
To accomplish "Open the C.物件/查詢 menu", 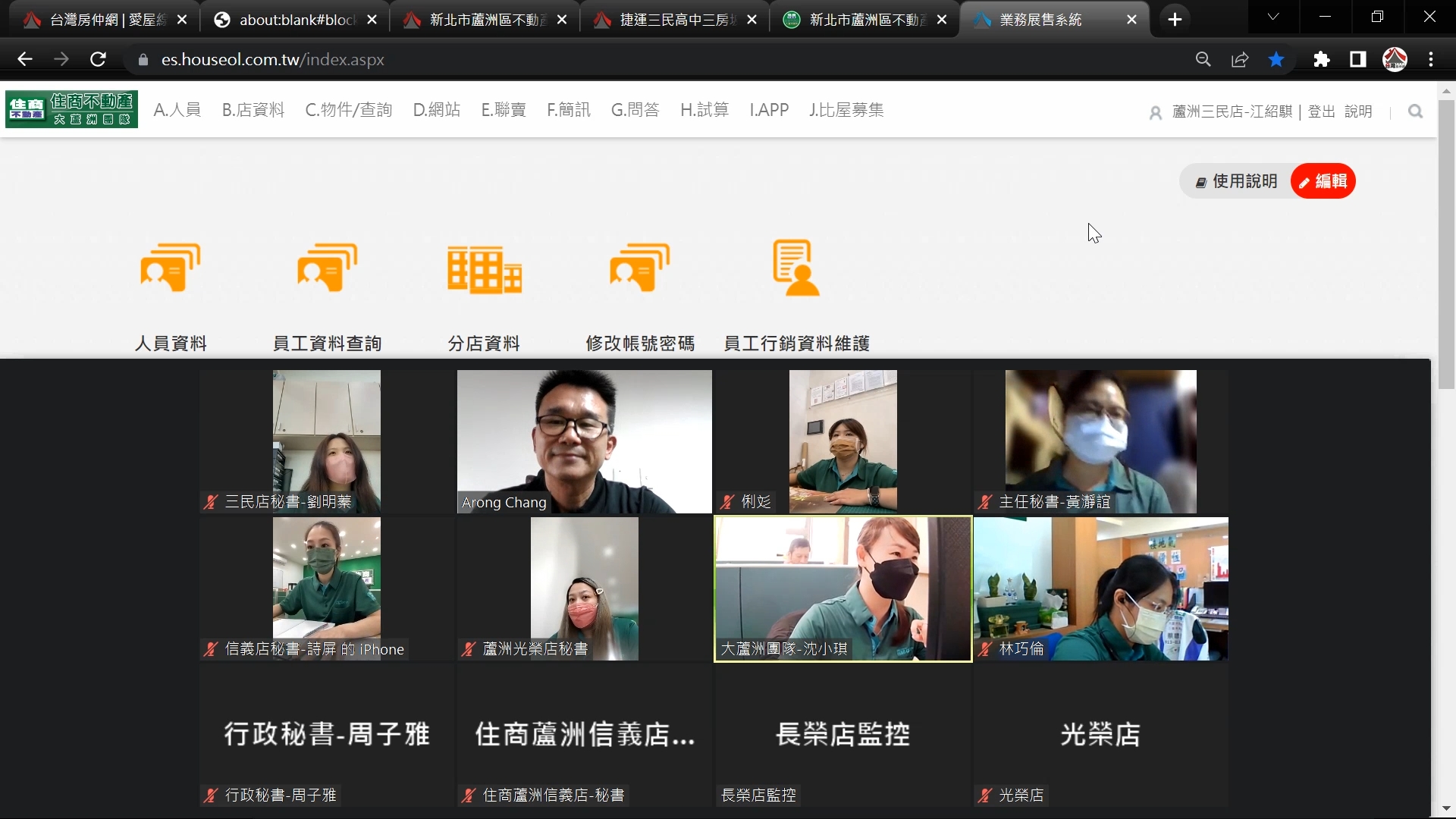I will pyautogui.click(x=348, y=110).
